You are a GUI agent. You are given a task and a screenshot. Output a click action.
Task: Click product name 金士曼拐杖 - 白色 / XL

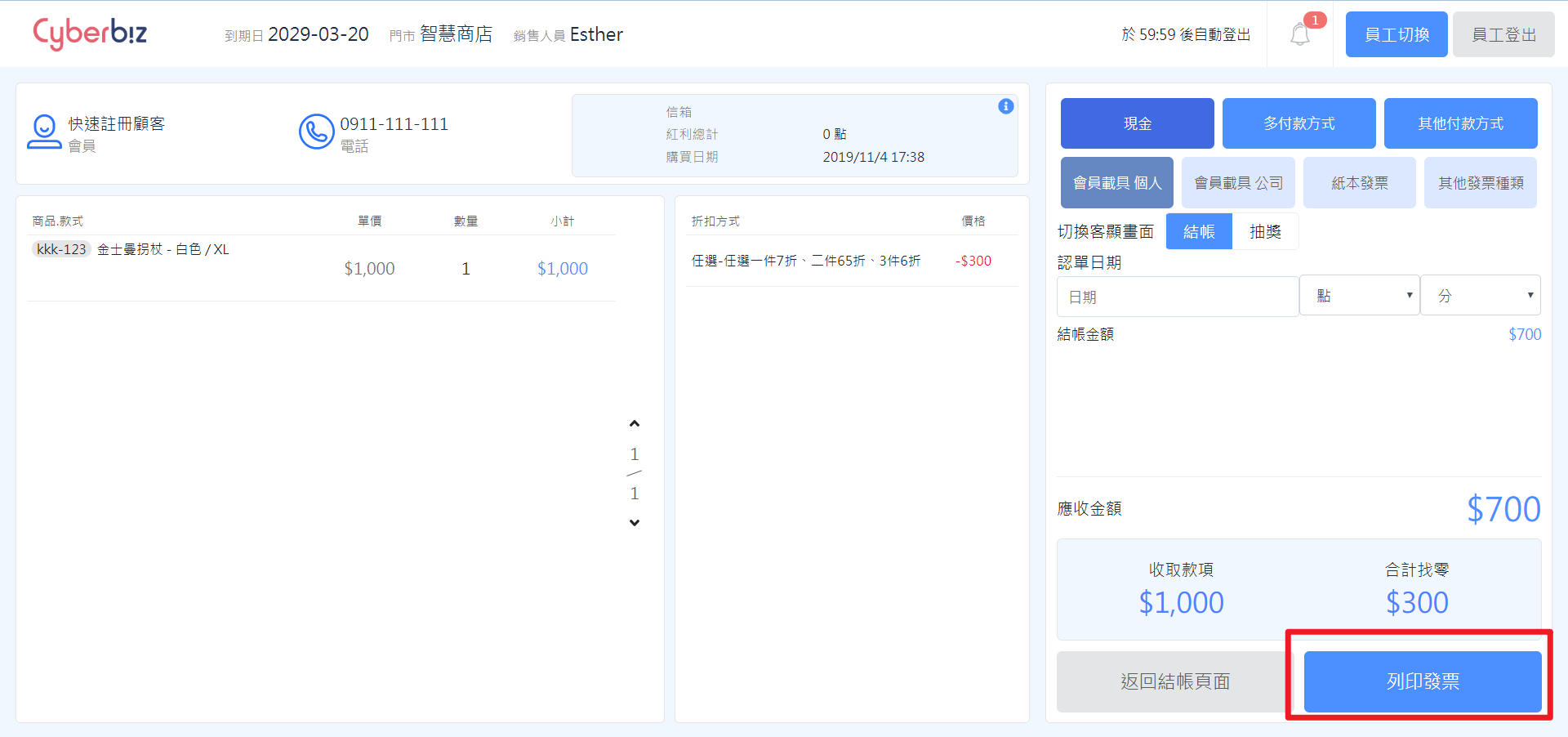pos(163,249)
